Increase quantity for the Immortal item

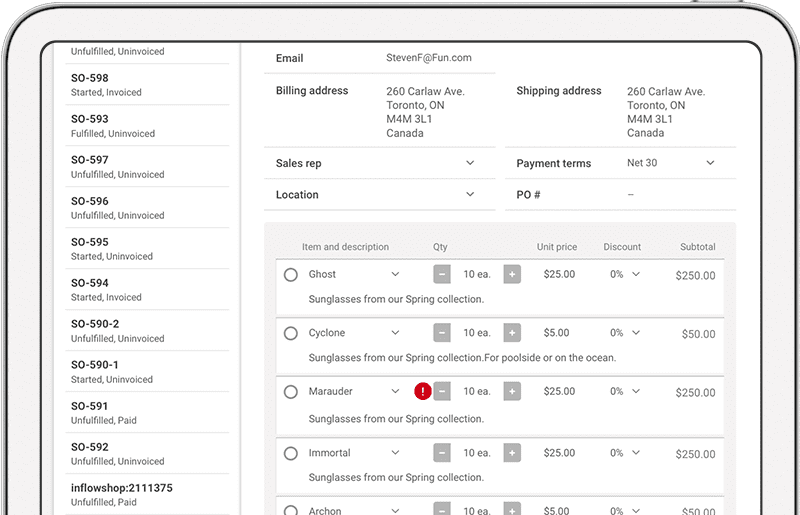point(512,453)
